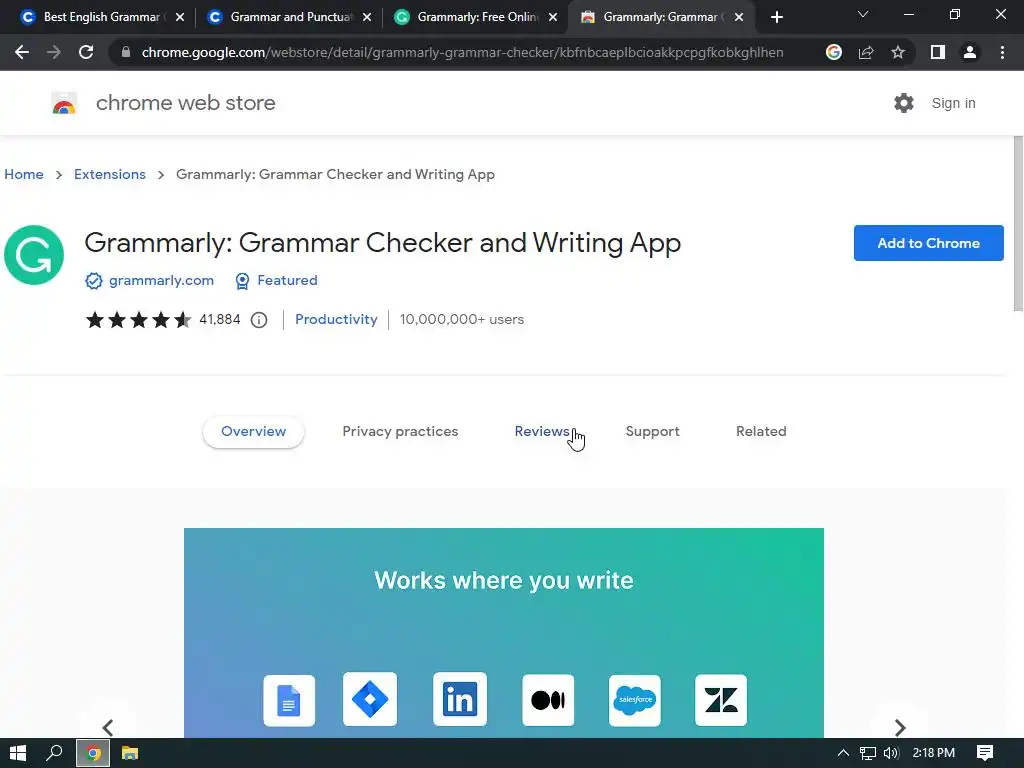The image size is (1024, 768).
Task: Open the browser side panel
Action: pos(937,52)
